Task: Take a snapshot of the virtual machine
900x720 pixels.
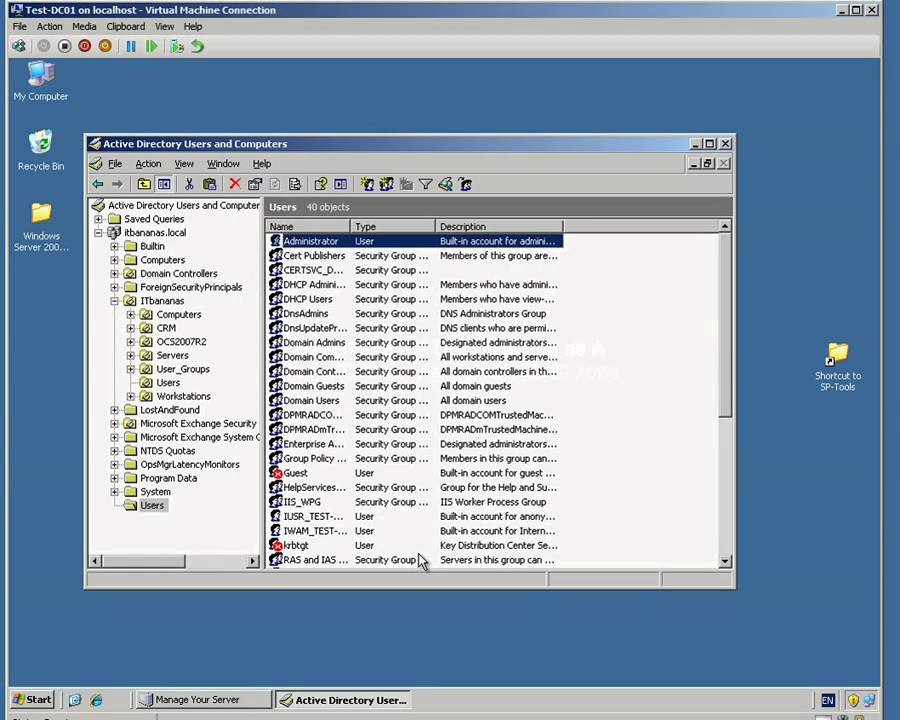Action: 177,46
